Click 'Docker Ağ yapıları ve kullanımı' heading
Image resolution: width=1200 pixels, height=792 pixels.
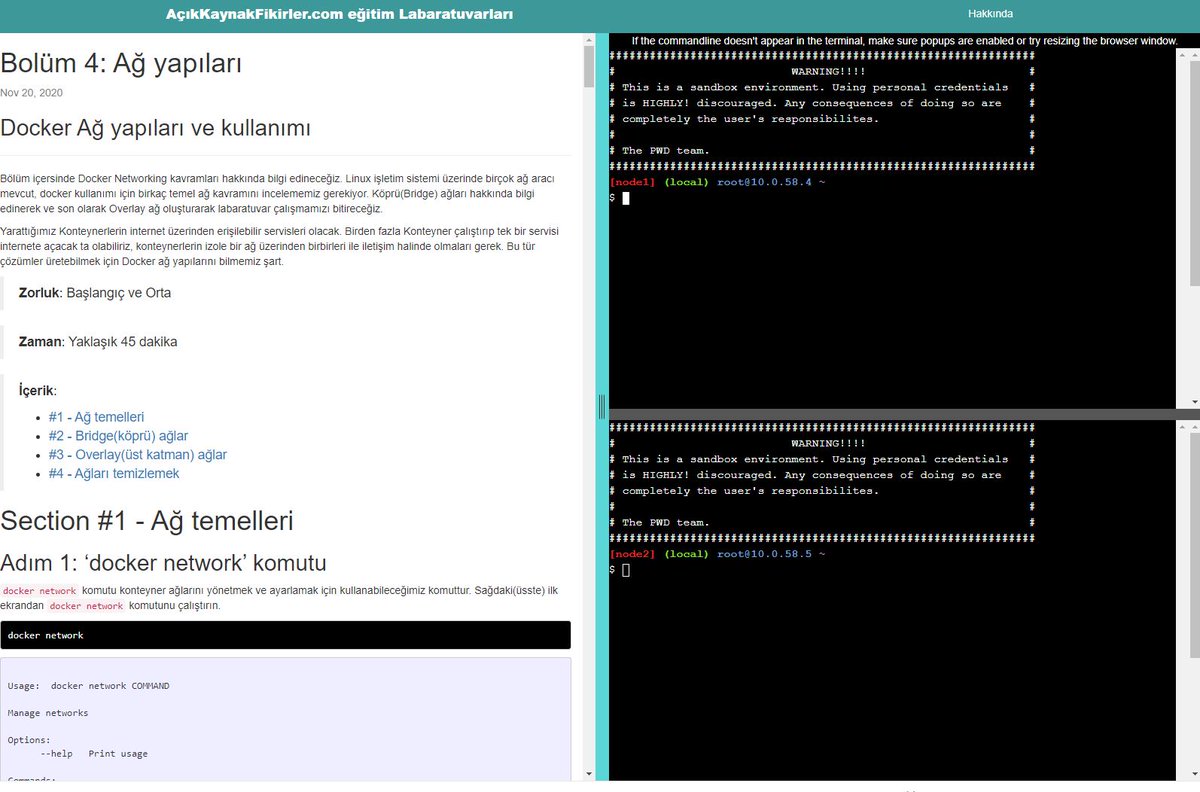[155, 128]
